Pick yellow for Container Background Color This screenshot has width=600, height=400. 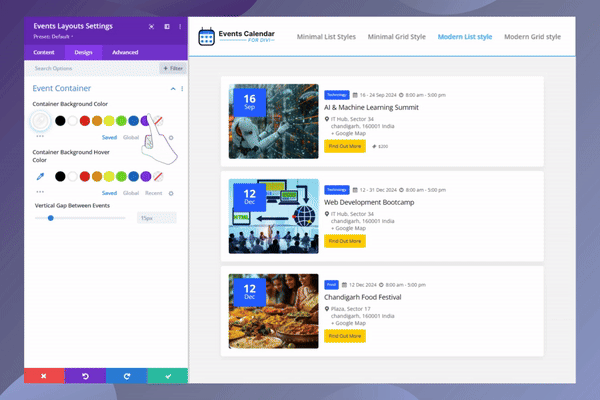109,121
